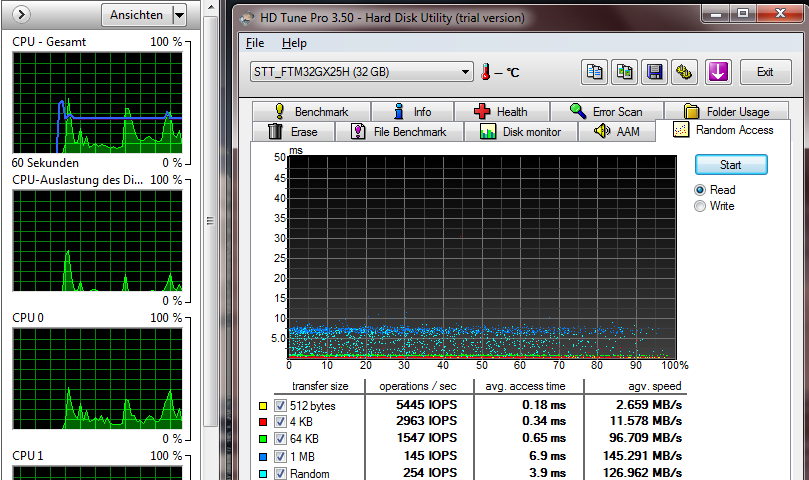Screen dimensions: 809x480
Task: Click the Exit button
Action: (x=765, y=72)
